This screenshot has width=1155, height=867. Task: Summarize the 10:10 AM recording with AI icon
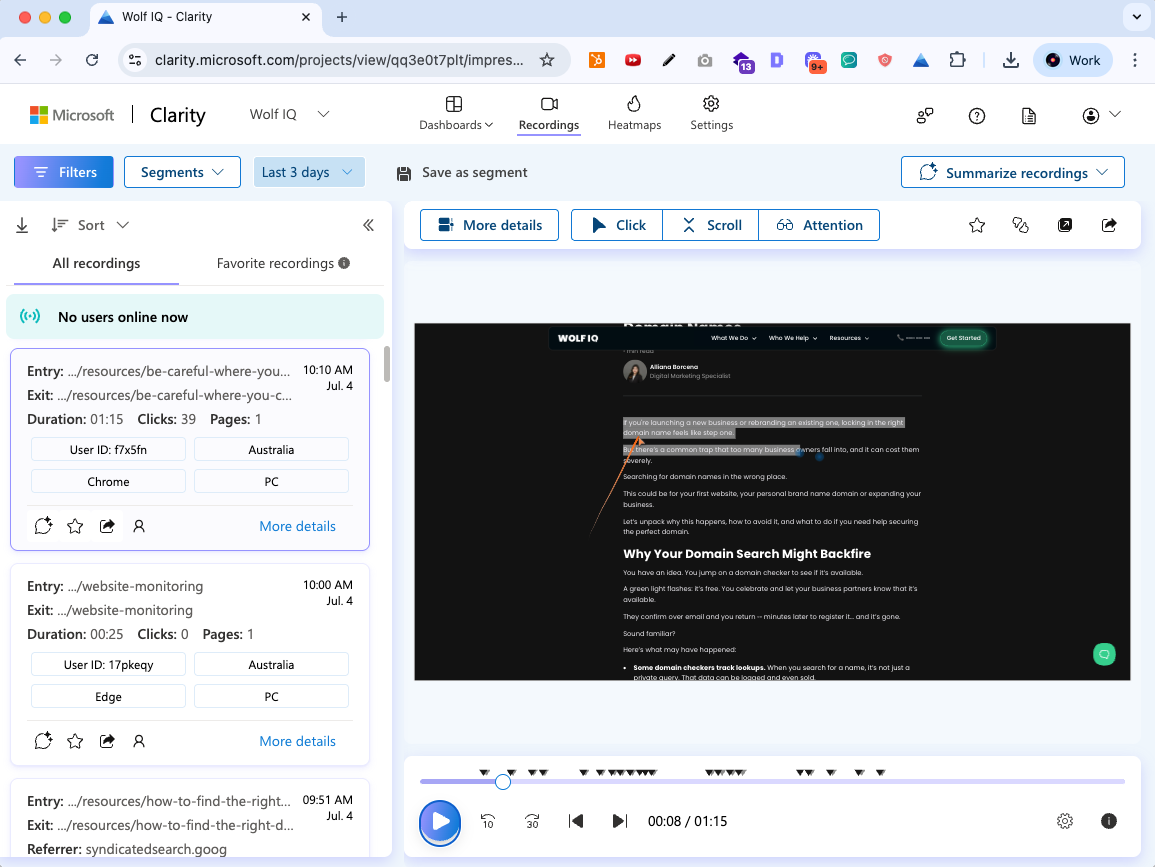(x=43, y=526)
